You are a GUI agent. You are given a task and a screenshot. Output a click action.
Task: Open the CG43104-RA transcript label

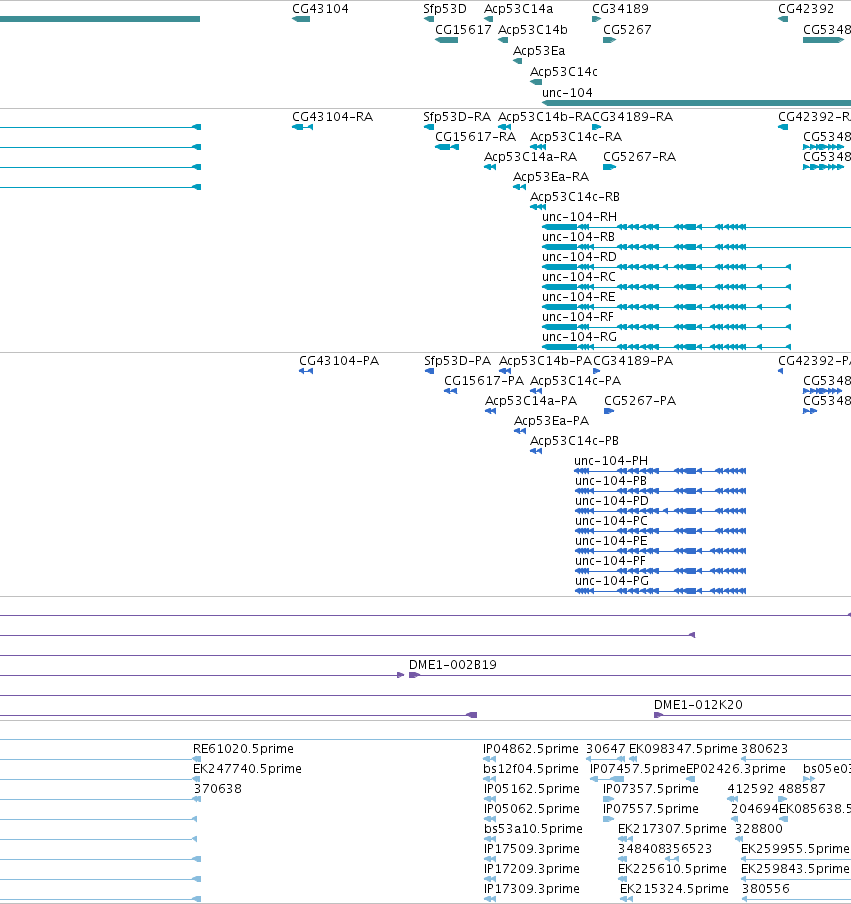point(333,116)
